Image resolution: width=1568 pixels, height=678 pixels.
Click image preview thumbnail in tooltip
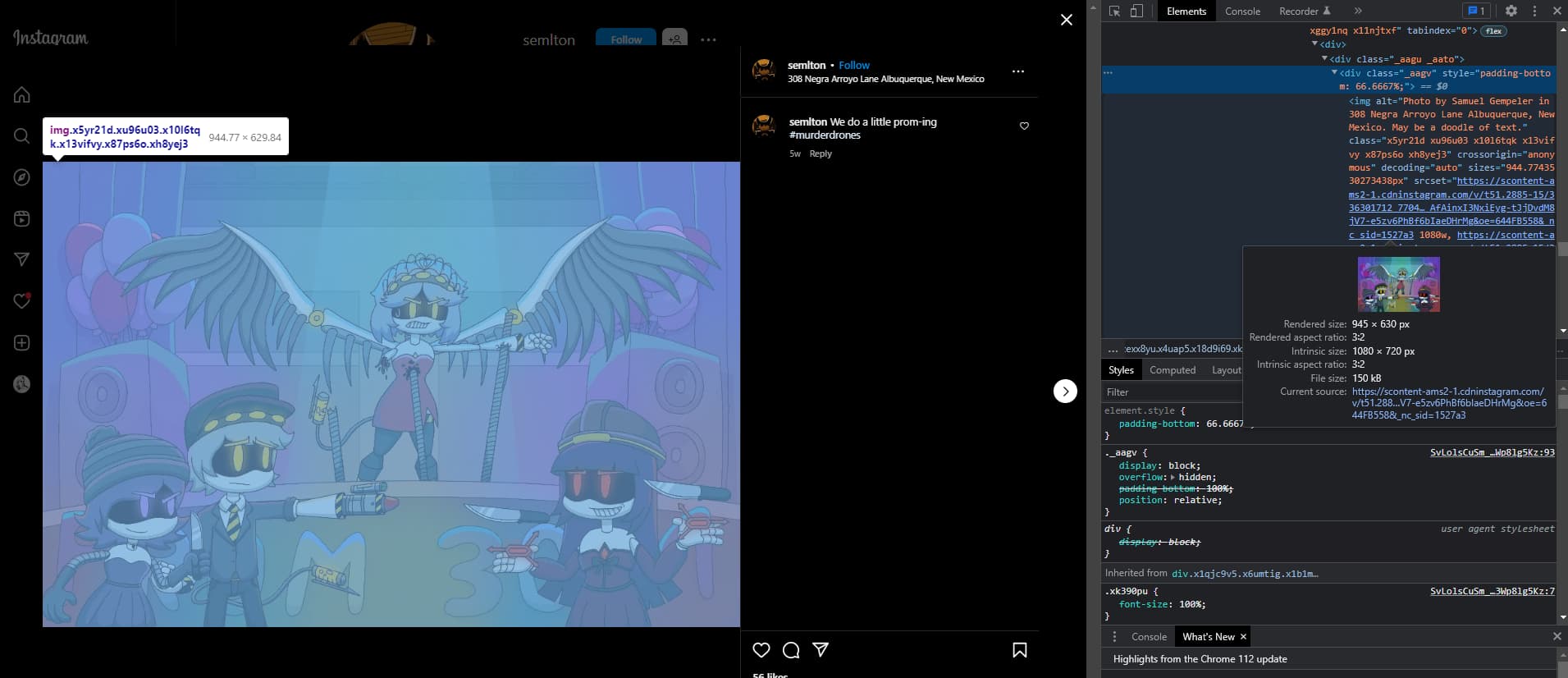click(1398, 284)
